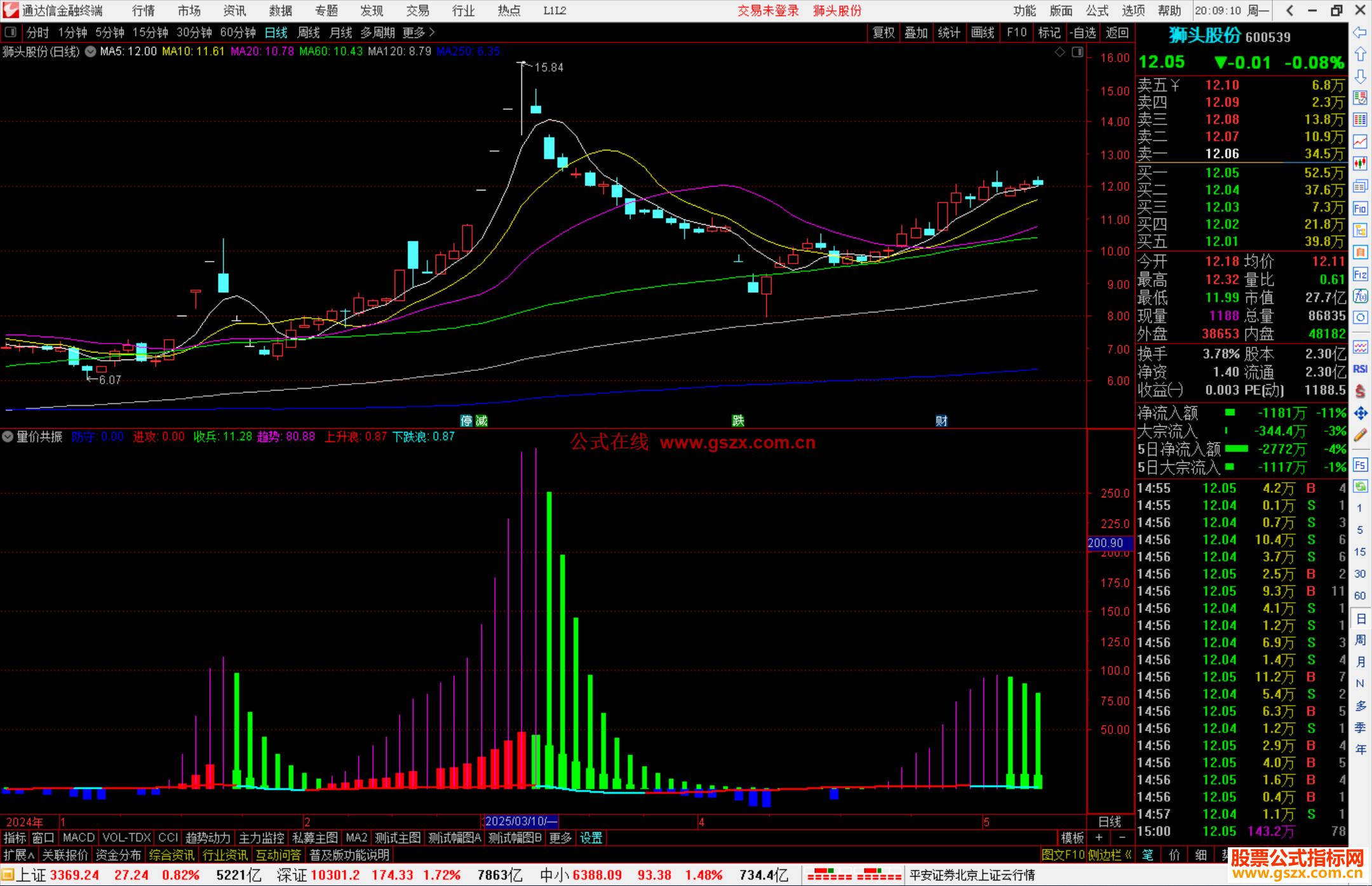Screen dimensions: 1372x886
Task: Open the 资讯 menu
Action: [234, 11]
